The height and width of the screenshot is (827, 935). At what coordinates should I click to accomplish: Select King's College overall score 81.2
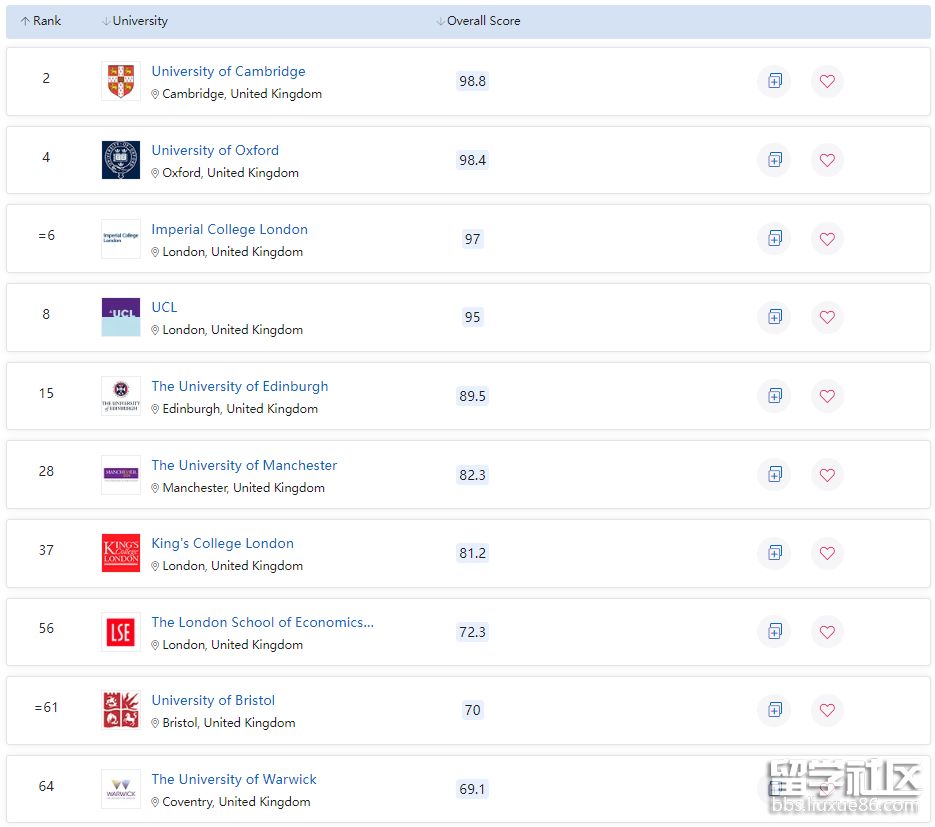click(472, 553)
